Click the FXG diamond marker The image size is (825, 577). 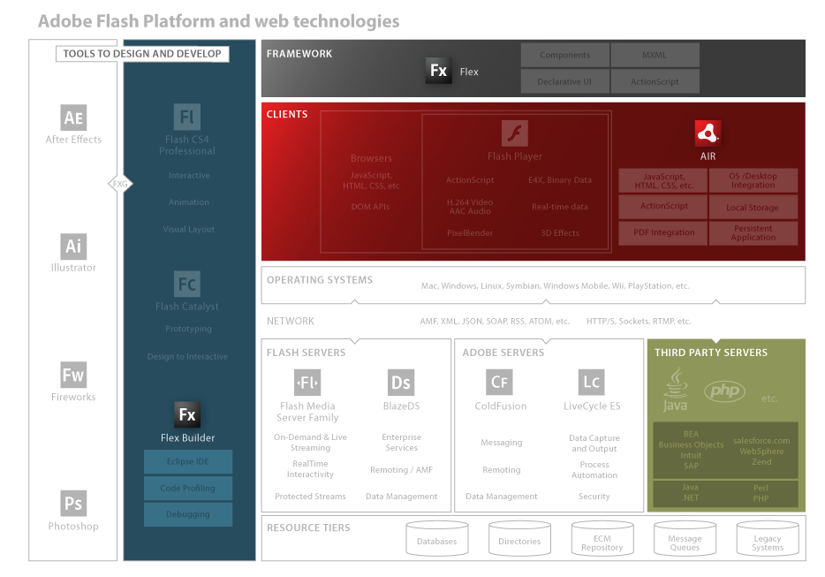point(120,184)
